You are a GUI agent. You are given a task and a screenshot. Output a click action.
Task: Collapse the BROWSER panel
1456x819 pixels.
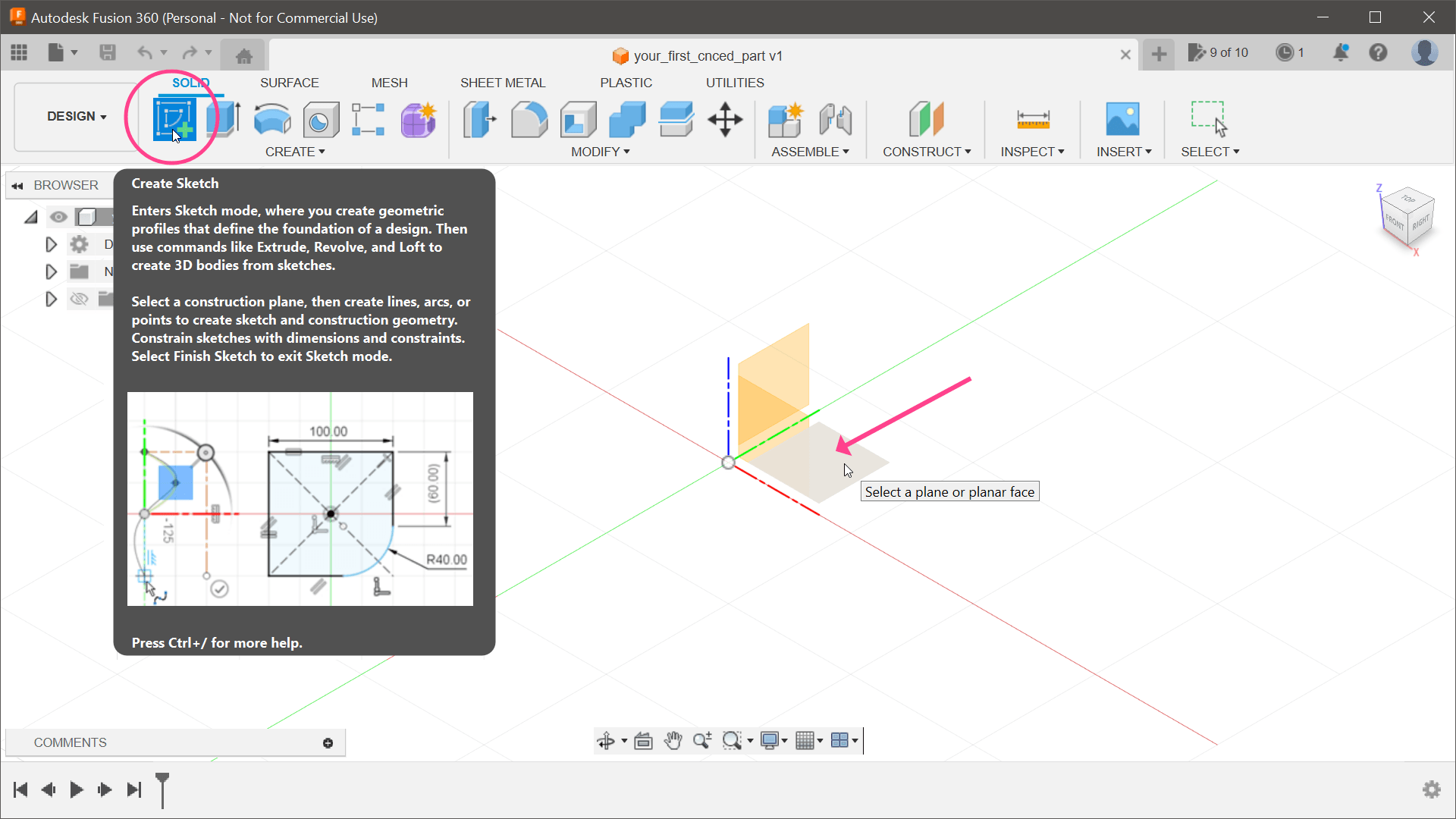tap(17, 185)
